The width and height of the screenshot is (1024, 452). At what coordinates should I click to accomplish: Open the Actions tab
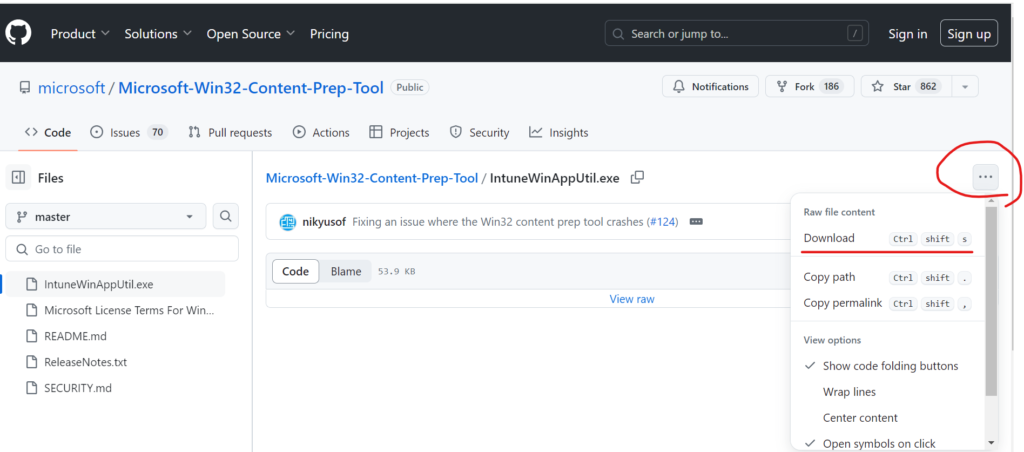click(x=321, y=133)
